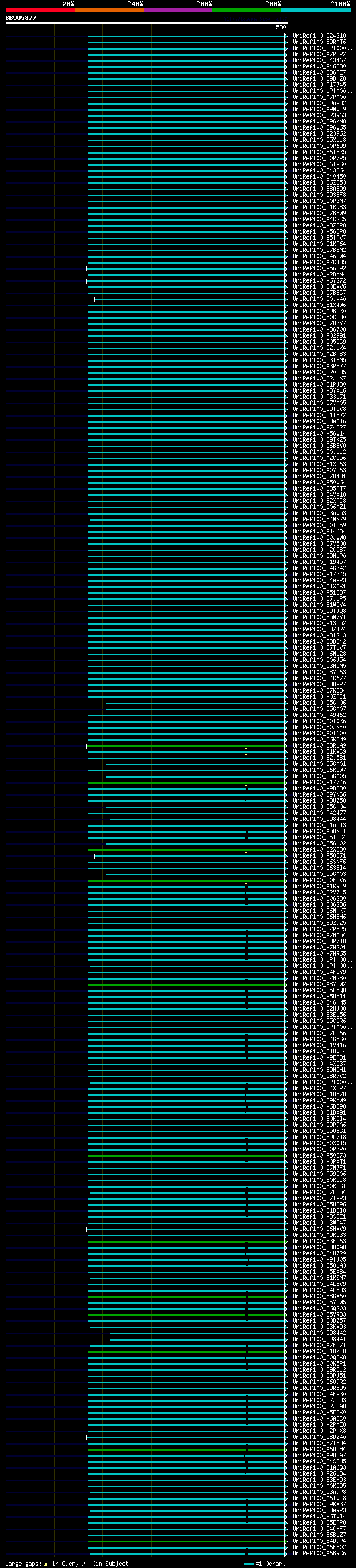Click hit label UniRef100_Q9AXU2

(x=319, y=103)
